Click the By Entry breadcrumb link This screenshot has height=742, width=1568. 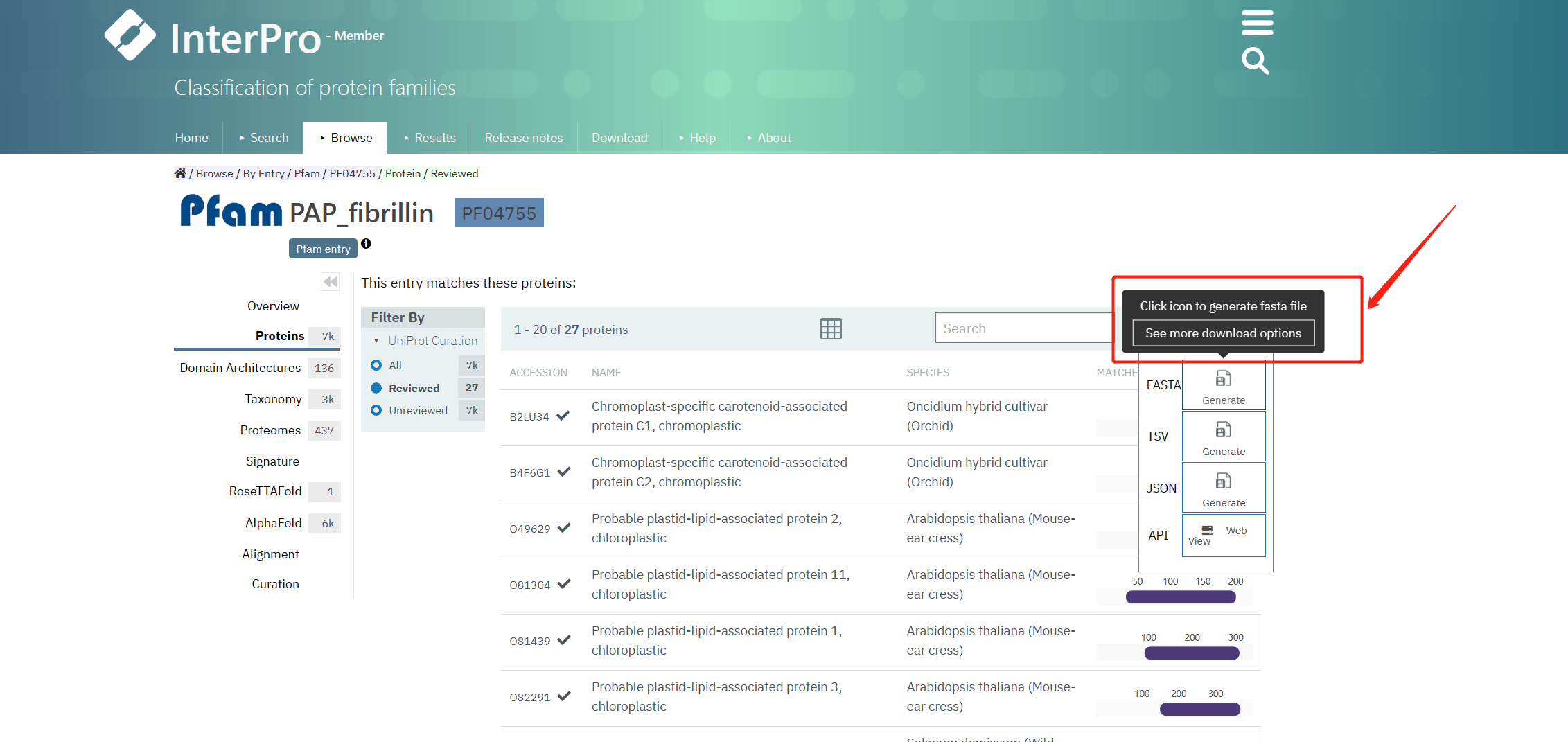[x=263, y=173]
